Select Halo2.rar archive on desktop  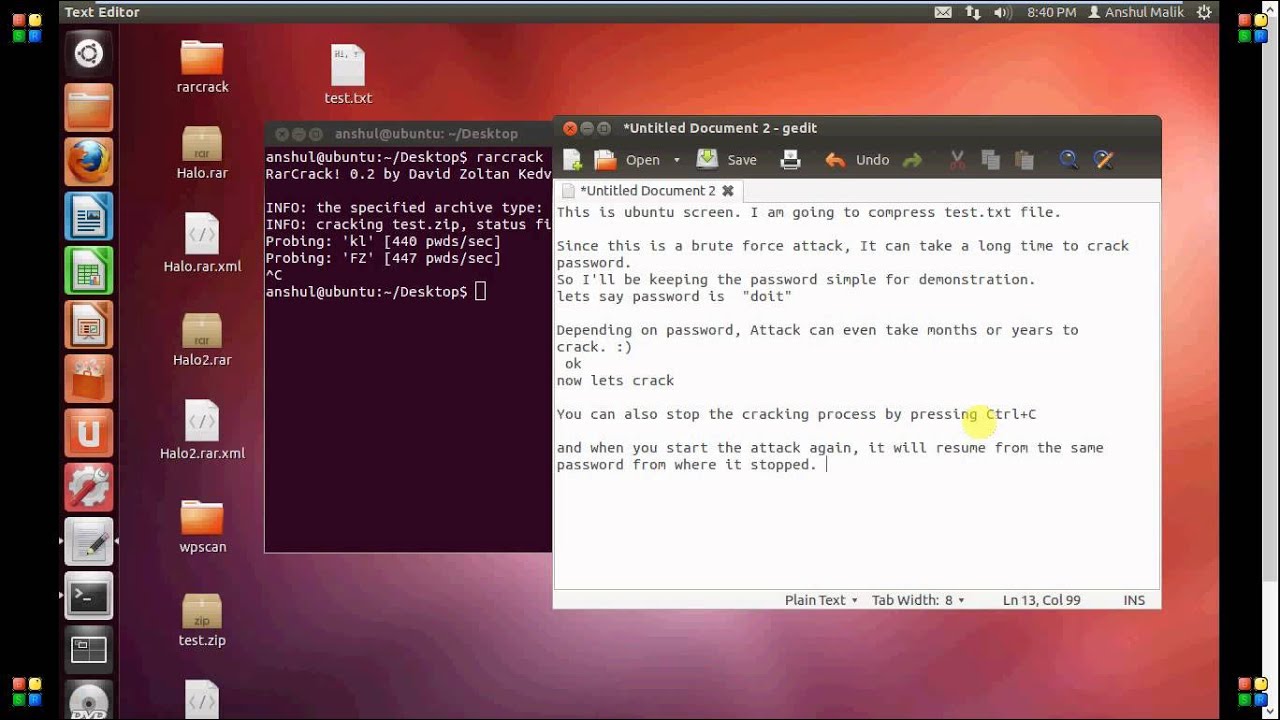(x=202, y=339)
